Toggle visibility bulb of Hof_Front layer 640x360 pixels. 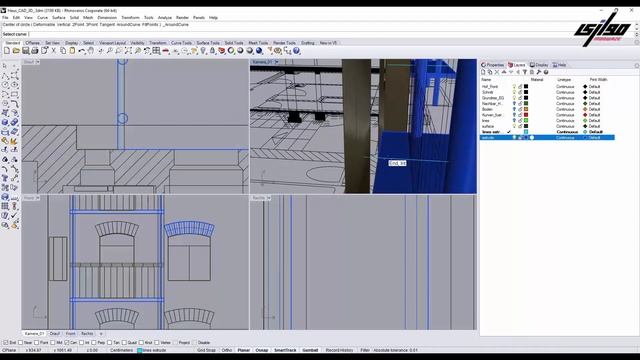tap(514, 87)
